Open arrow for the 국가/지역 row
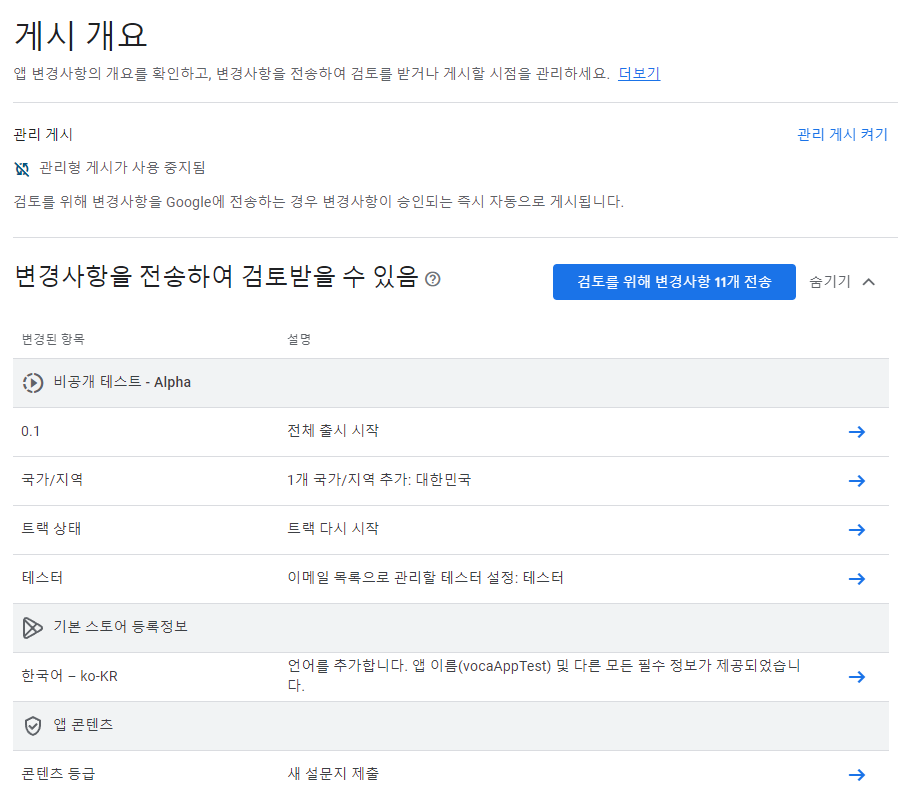This screenshot has width=898, height=794. pos(857,481)
